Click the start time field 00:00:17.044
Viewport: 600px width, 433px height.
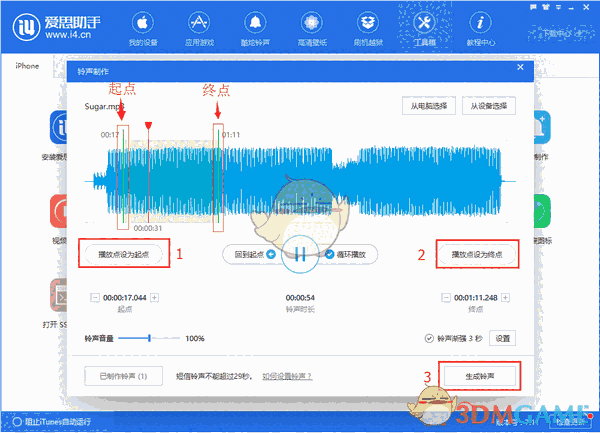pos(125,298)
